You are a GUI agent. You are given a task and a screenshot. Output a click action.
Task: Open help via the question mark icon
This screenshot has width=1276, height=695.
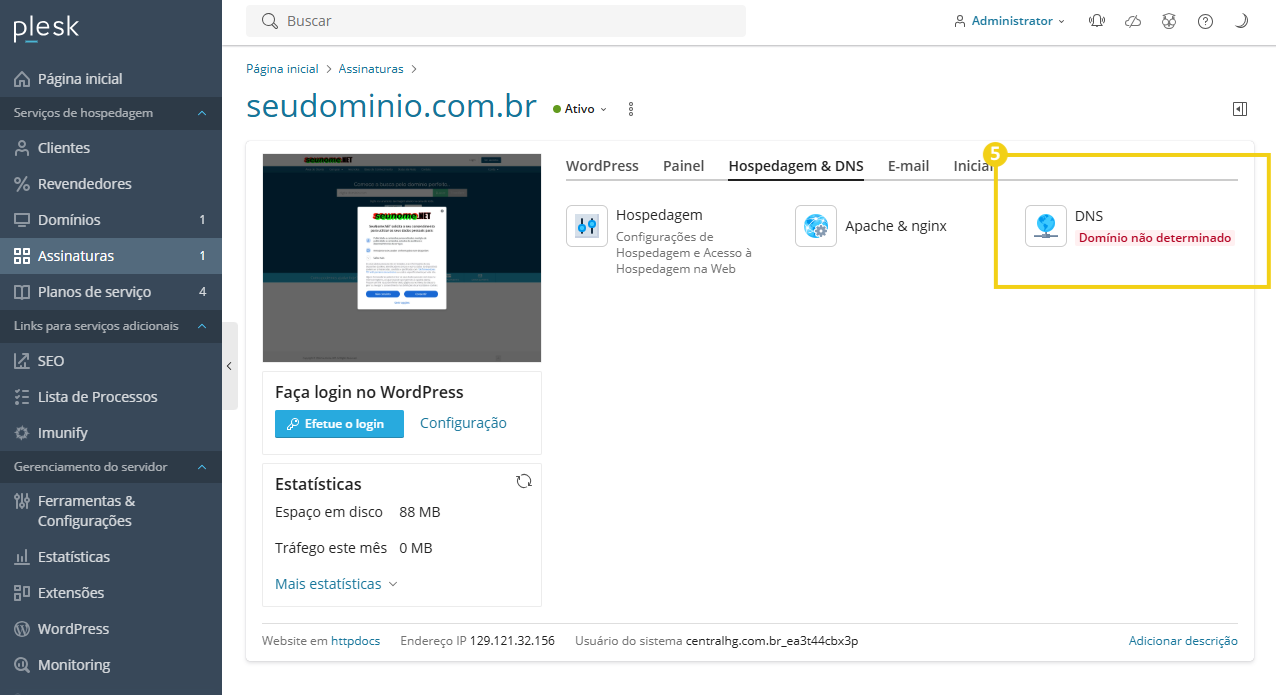tap(1204, 20)
